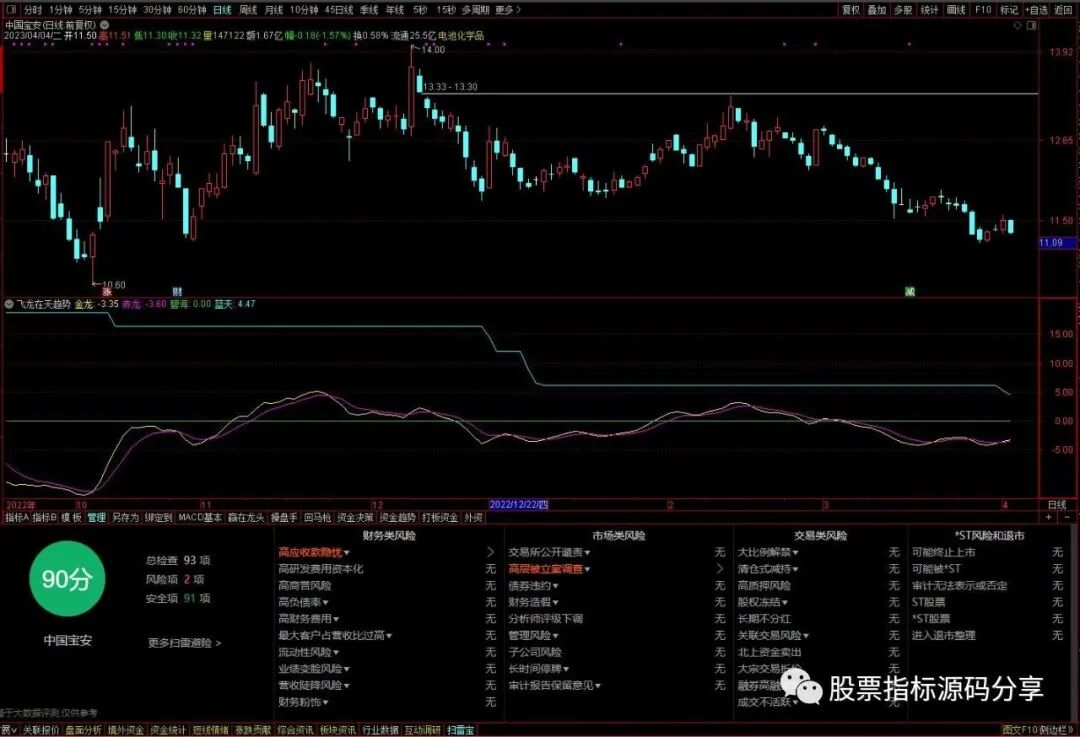This screenshot has width=1080, height=737.
Task: Click the 90分 score circle
Action: click(x=67, y=579)
